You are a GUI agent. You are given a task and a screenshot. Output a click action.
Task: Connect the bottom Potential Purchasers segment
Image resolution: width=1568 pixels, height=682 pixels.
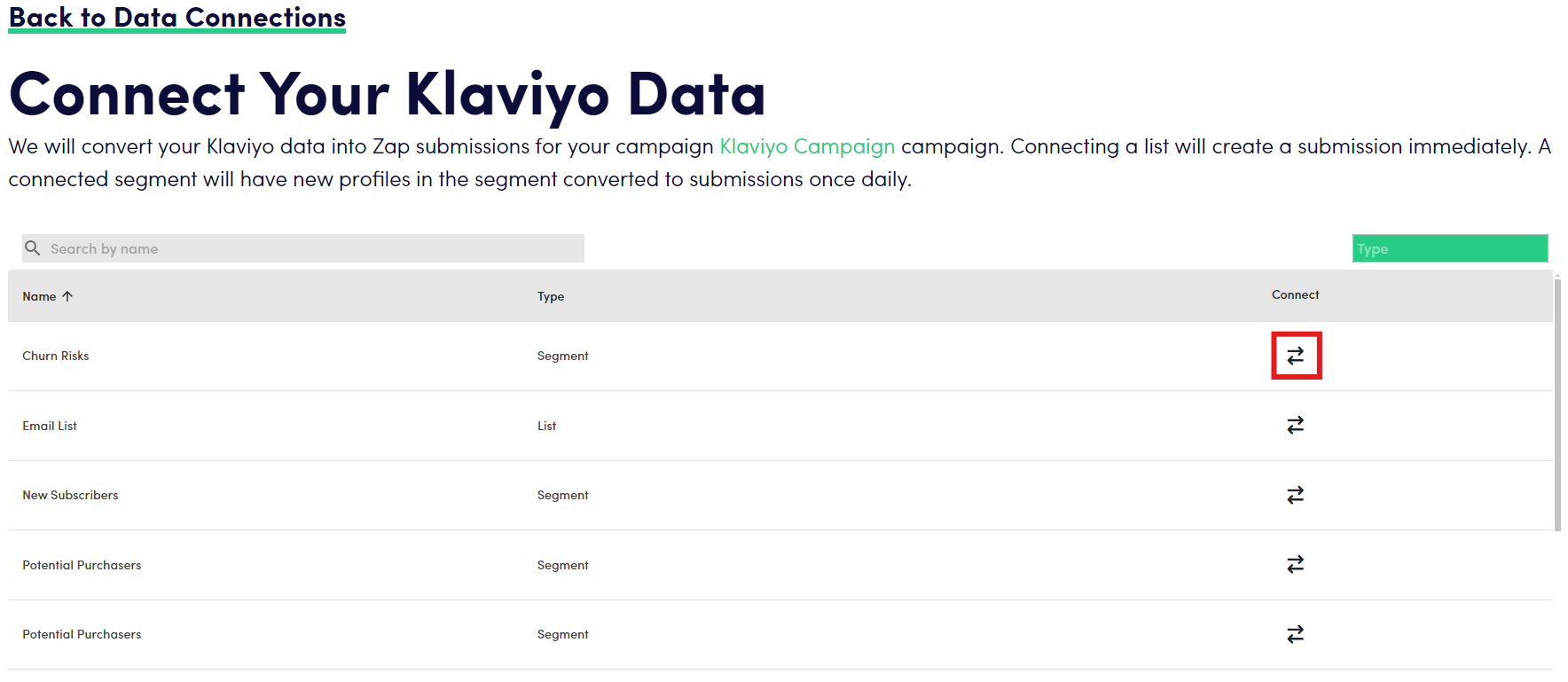click(x=1295, y=634)
